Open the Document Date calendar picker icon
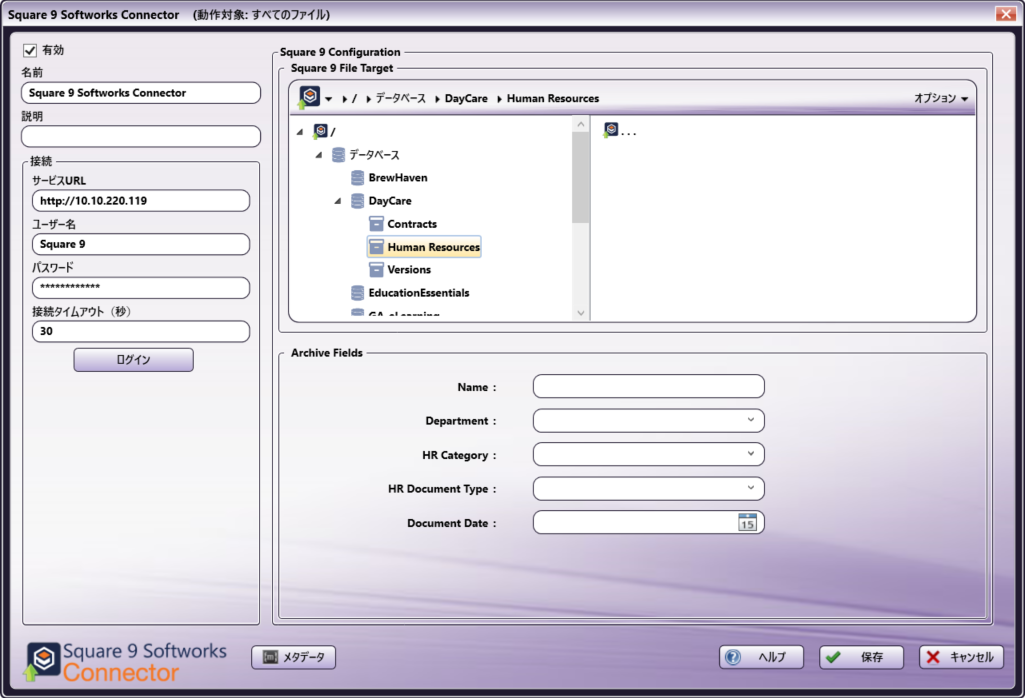 tap(747, 522)
